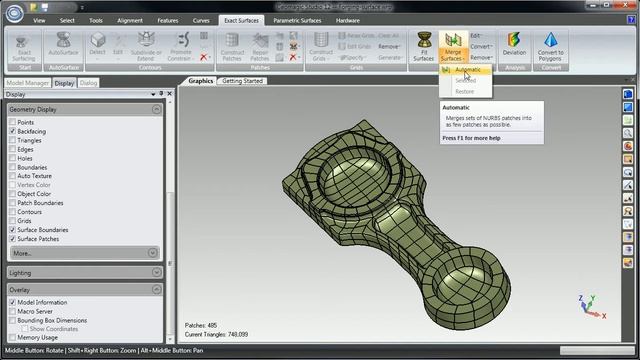The width and height of the screenshot is (640, 360).
Task: Uncheck the Backfacing checkbox
Action: (13, 131)
